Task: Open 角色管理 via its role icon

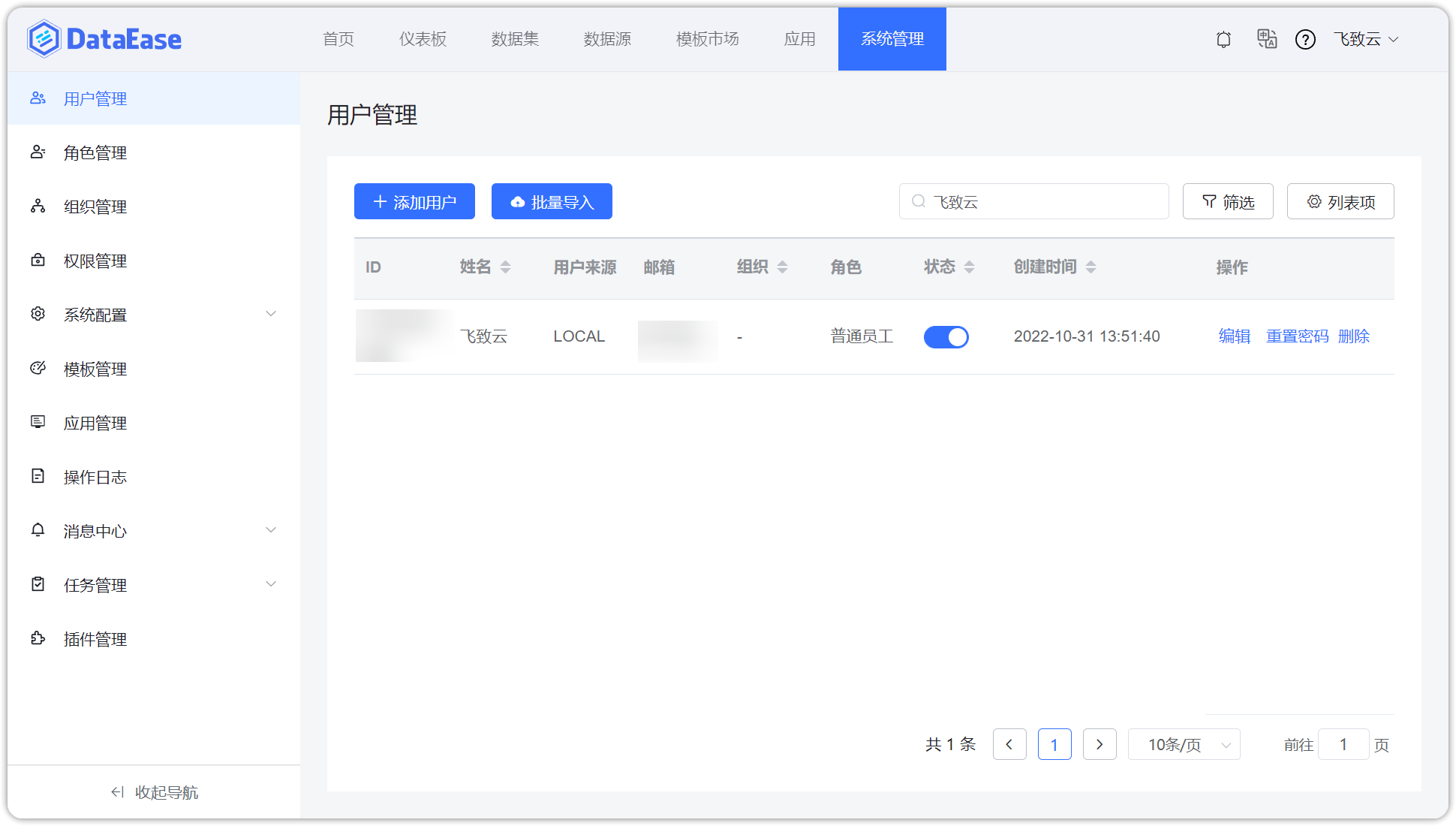Action: [x=38, y=152]
